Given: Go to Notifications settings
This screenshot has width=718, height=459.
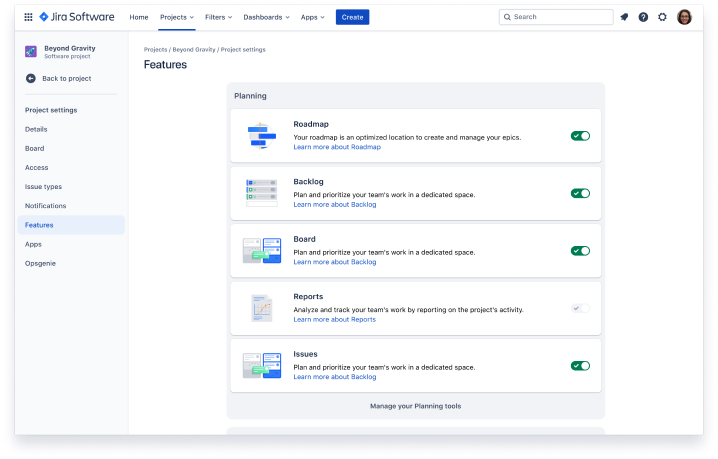Looking at the screenshot, I should 45,206.
